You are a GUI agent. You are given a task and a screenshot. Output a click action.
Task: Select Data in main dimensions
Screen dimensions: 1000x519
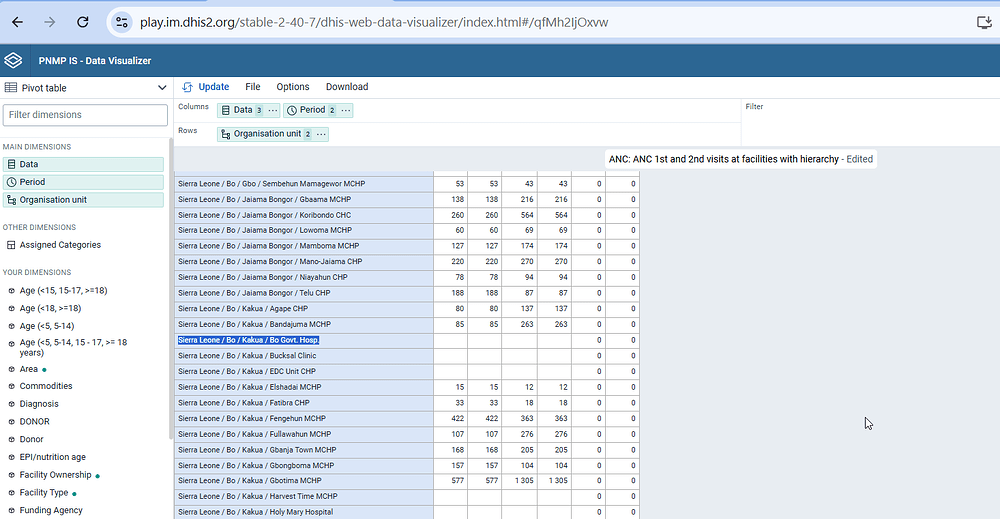pos(83,164)
